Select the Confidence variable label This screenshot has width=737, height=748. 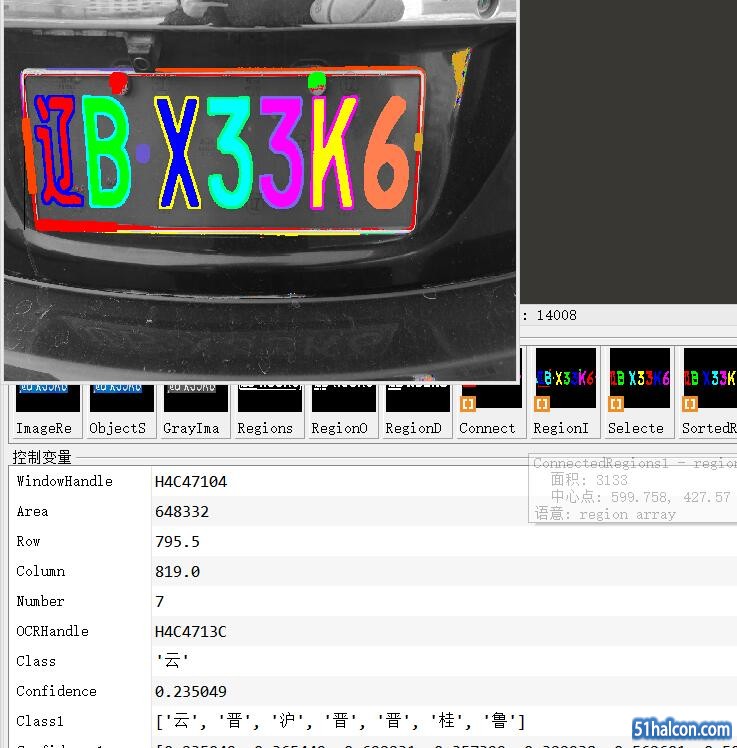[56, 691]
